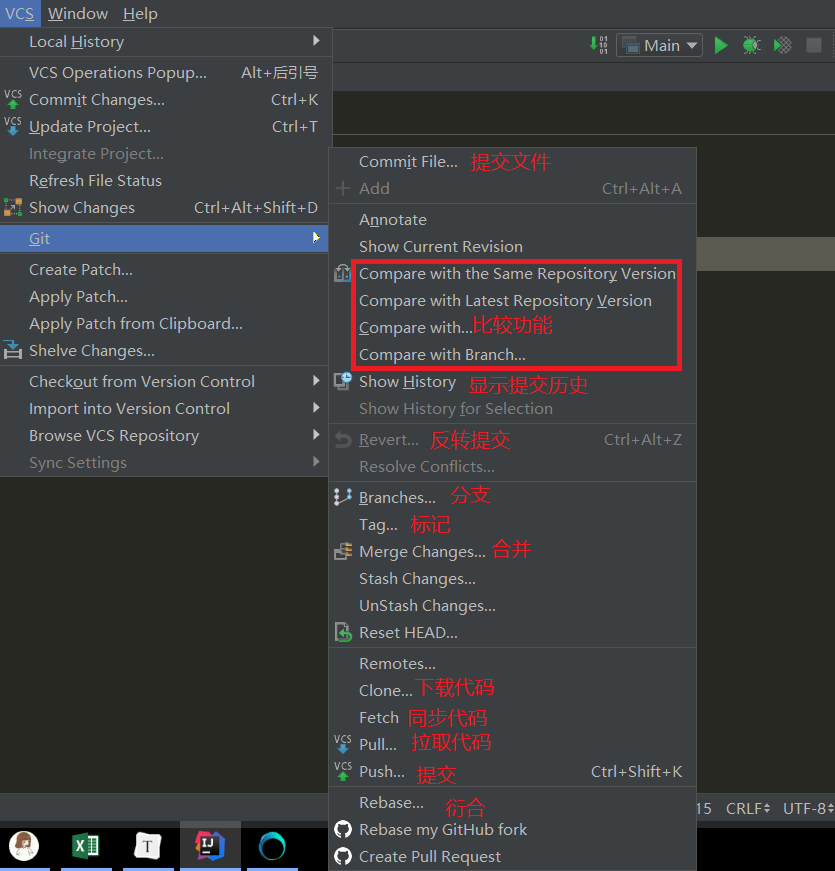Change the CRLF line separator in status bar
Screen dimensions: 835x871
(747, 808)
